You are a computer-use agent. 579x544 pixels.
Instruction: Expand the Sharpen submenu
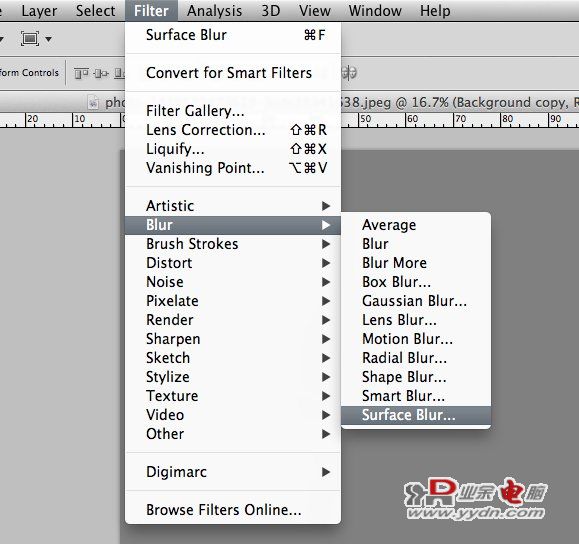click(x=233, y=339)
